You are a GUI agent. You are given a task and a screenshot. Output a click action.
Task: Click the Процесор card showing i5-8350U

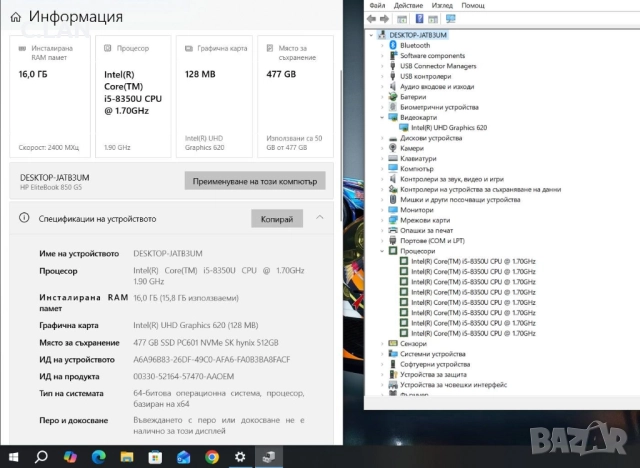point(133,96)
